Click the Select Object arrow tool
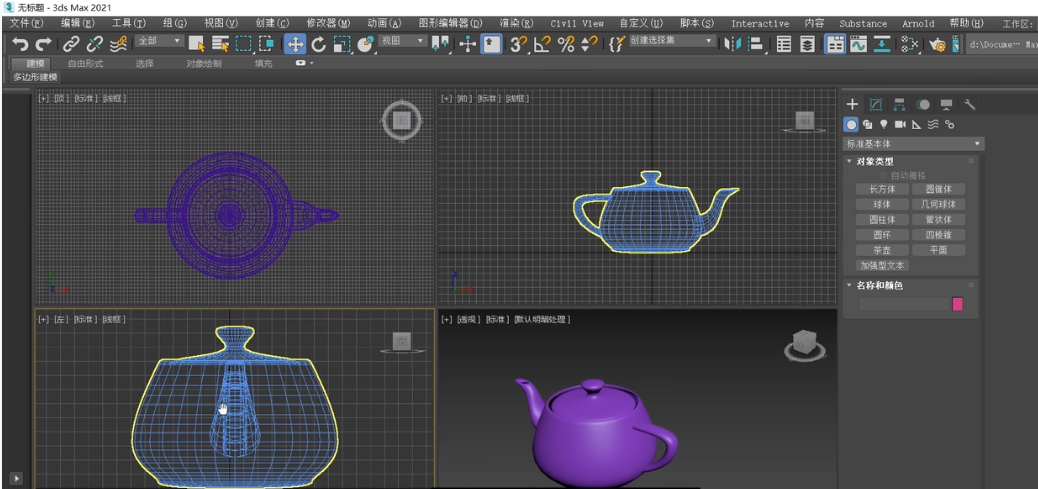Viewport: 1038px width, 489px height. (x=197, y=44)
